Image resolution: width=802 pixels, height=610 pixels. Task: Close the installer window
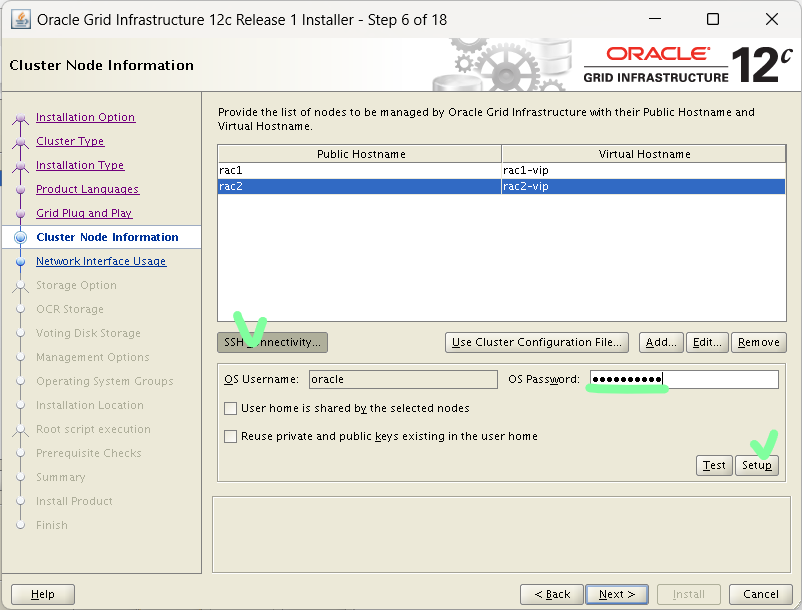click(x=771, y=19)
